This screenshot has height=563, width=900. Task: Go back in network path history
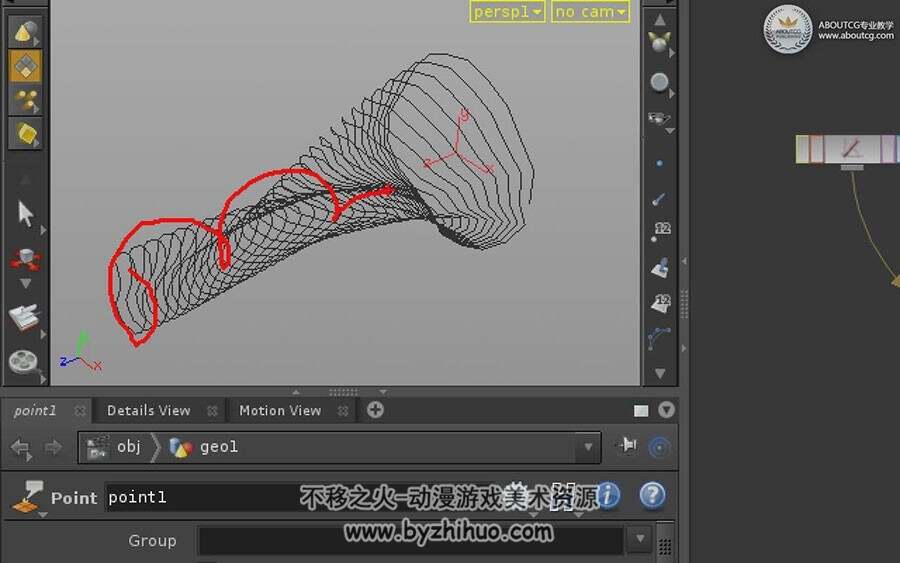21,447
